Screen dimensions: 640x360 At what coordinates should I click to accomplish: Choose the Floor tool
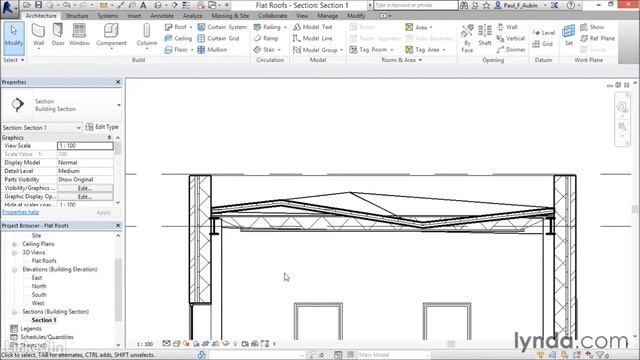[179, 50]
